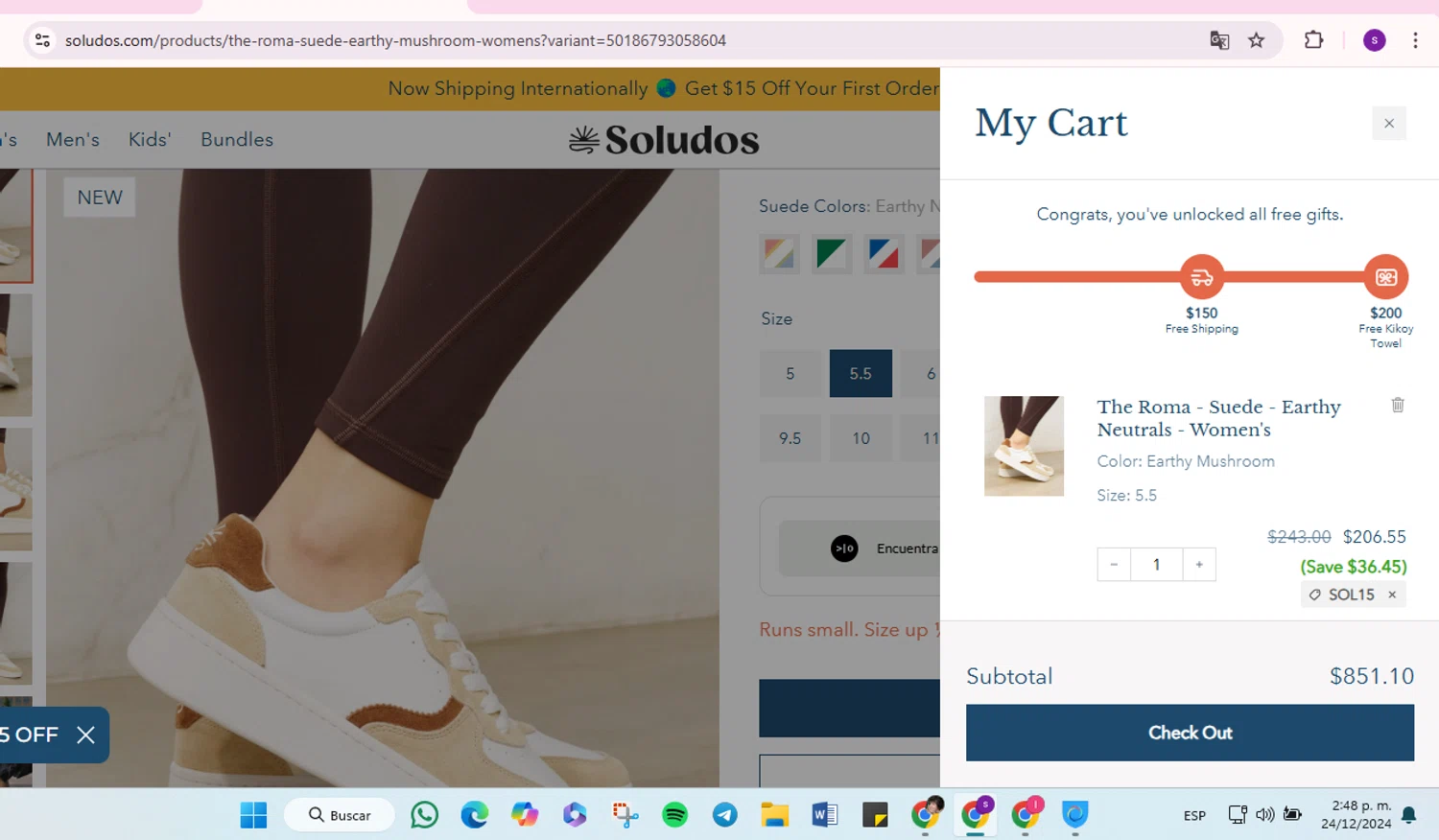Click the cart quantity field showing 1

point(1157,565)
